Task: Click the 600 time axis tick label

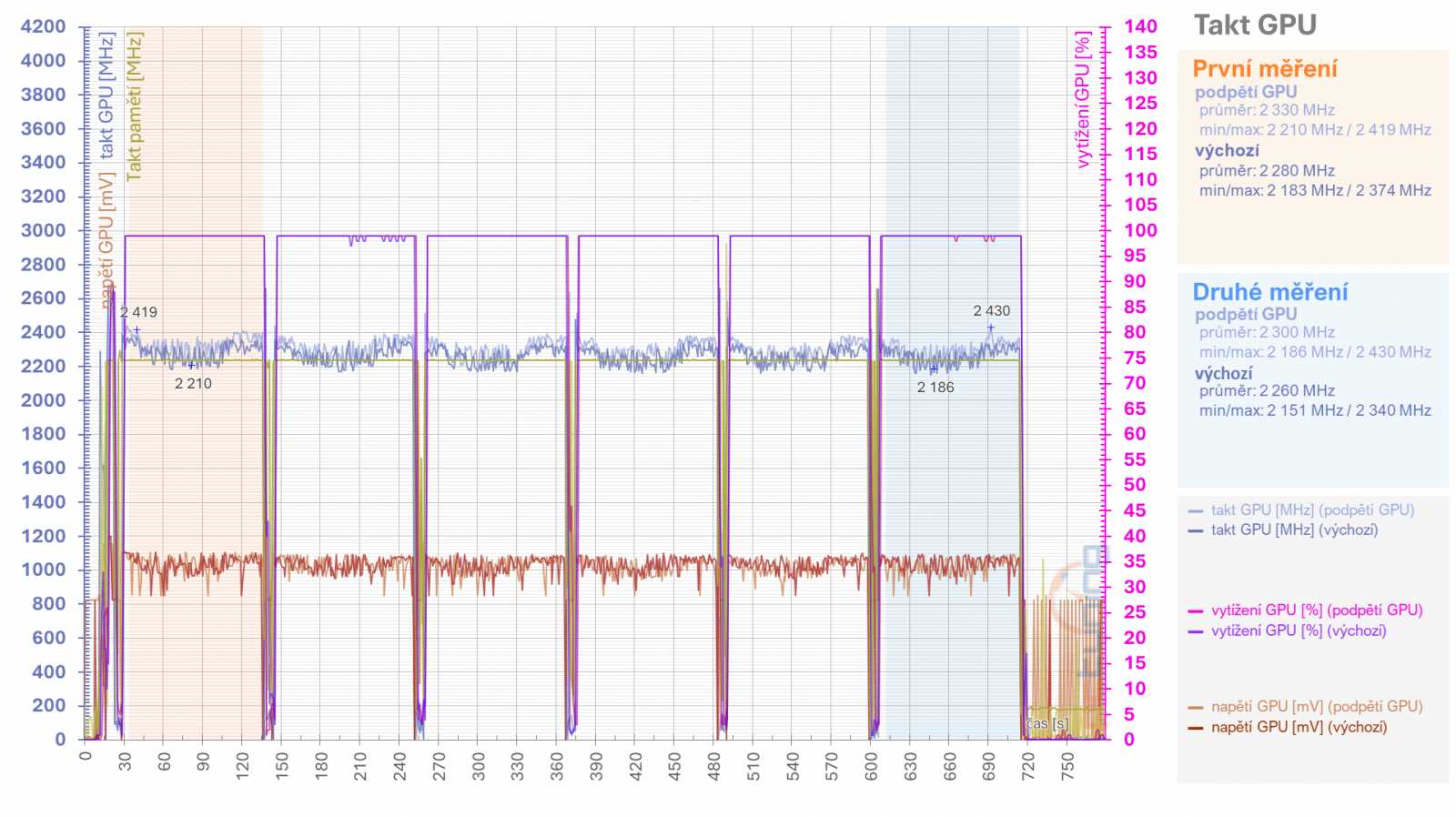Action: (871, 766)
